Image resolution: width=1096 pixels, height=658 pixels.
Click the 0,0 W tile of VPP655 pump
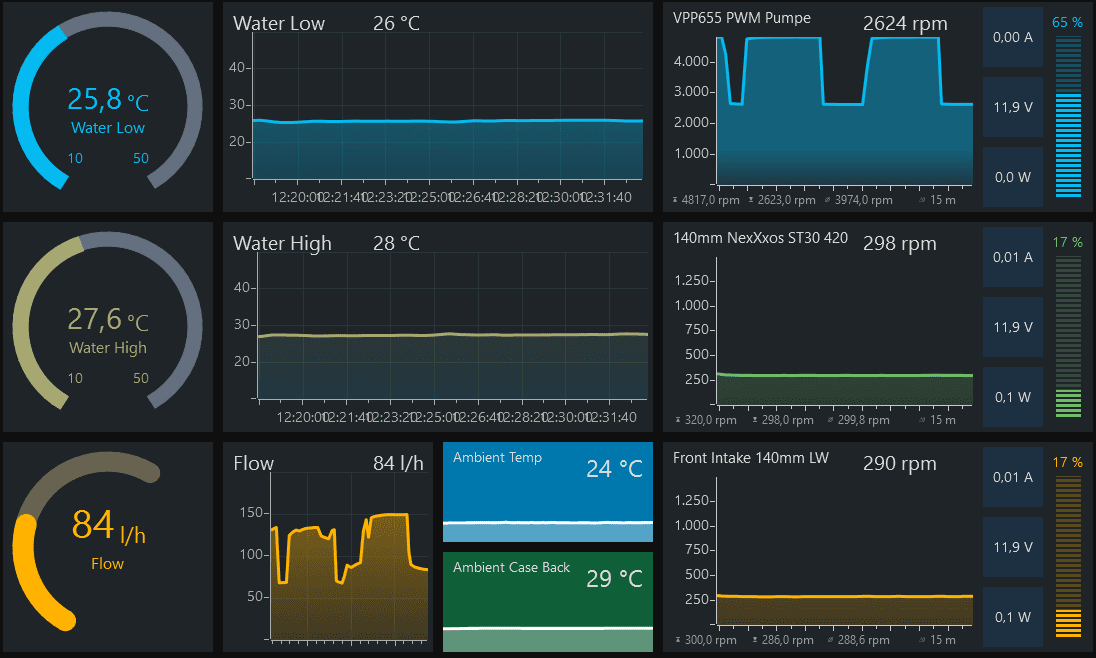1013,177
